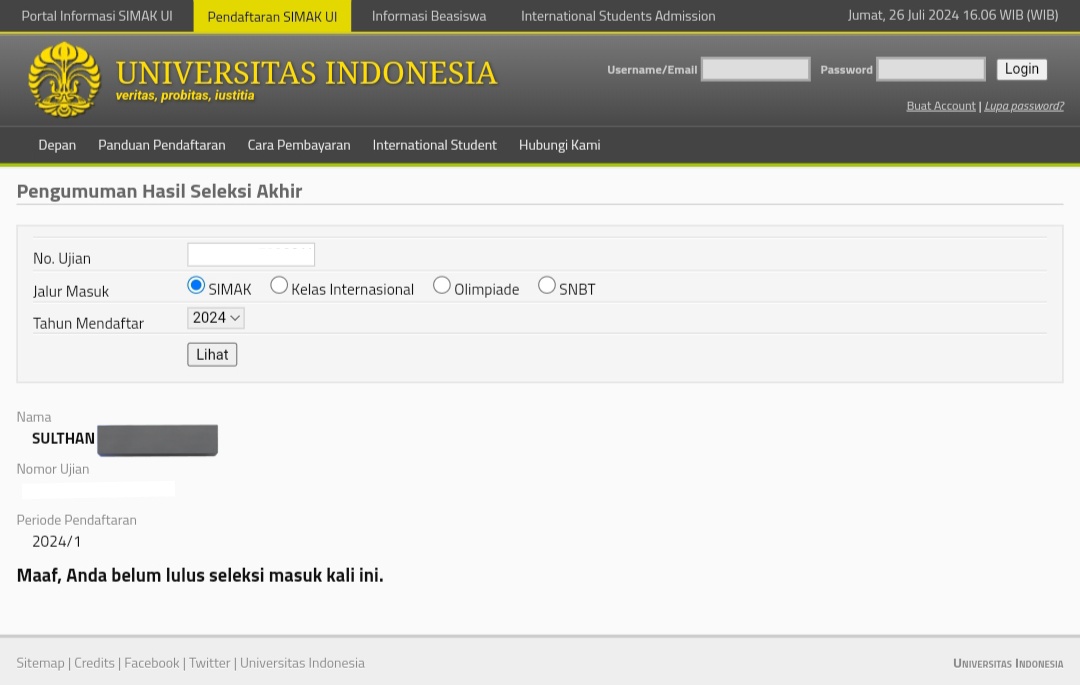
Task: Click the Password input field
Action: tap(931, 69)
